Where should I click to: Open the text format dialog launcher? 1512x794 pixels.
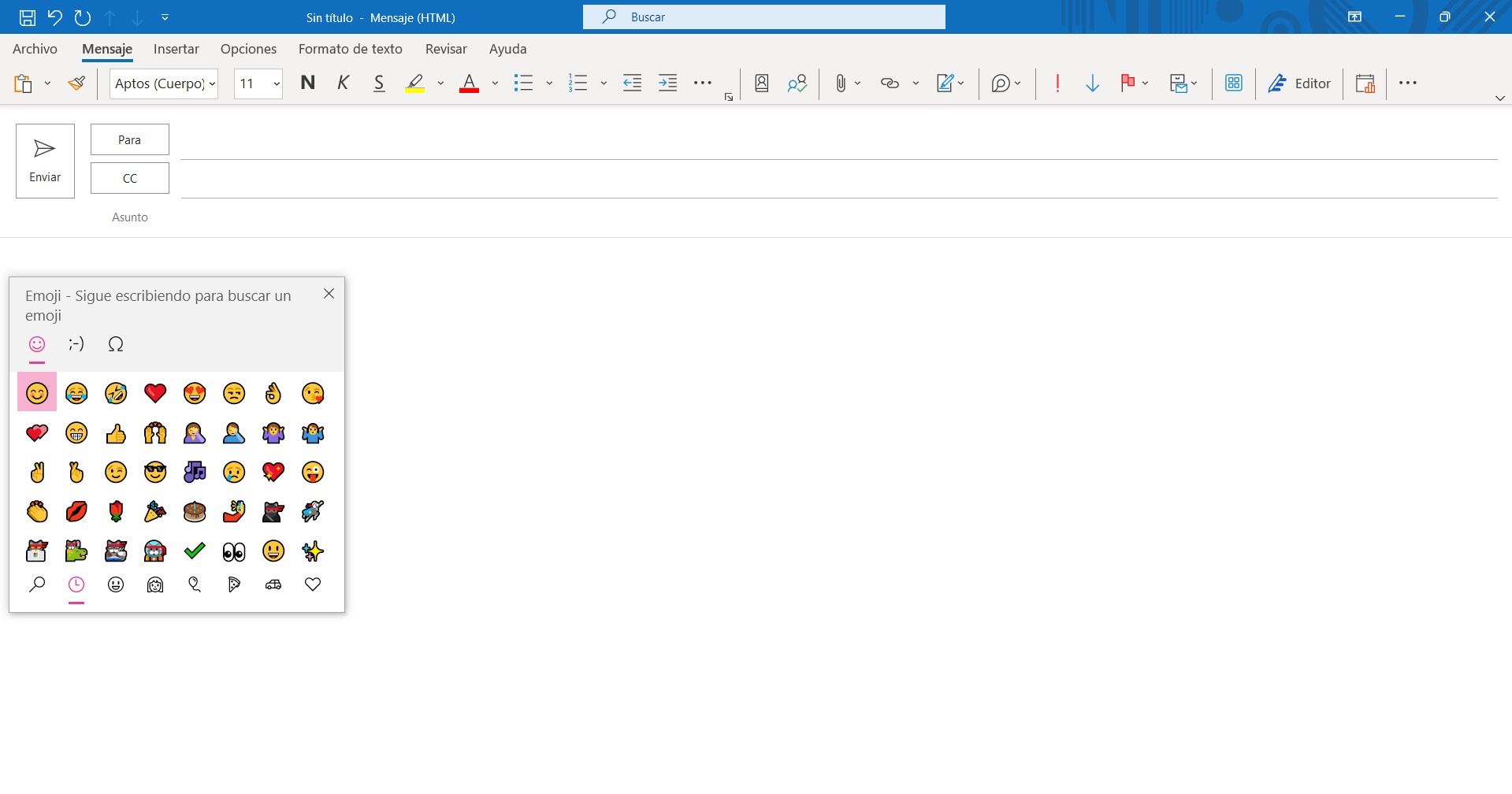tap(729, 97)
